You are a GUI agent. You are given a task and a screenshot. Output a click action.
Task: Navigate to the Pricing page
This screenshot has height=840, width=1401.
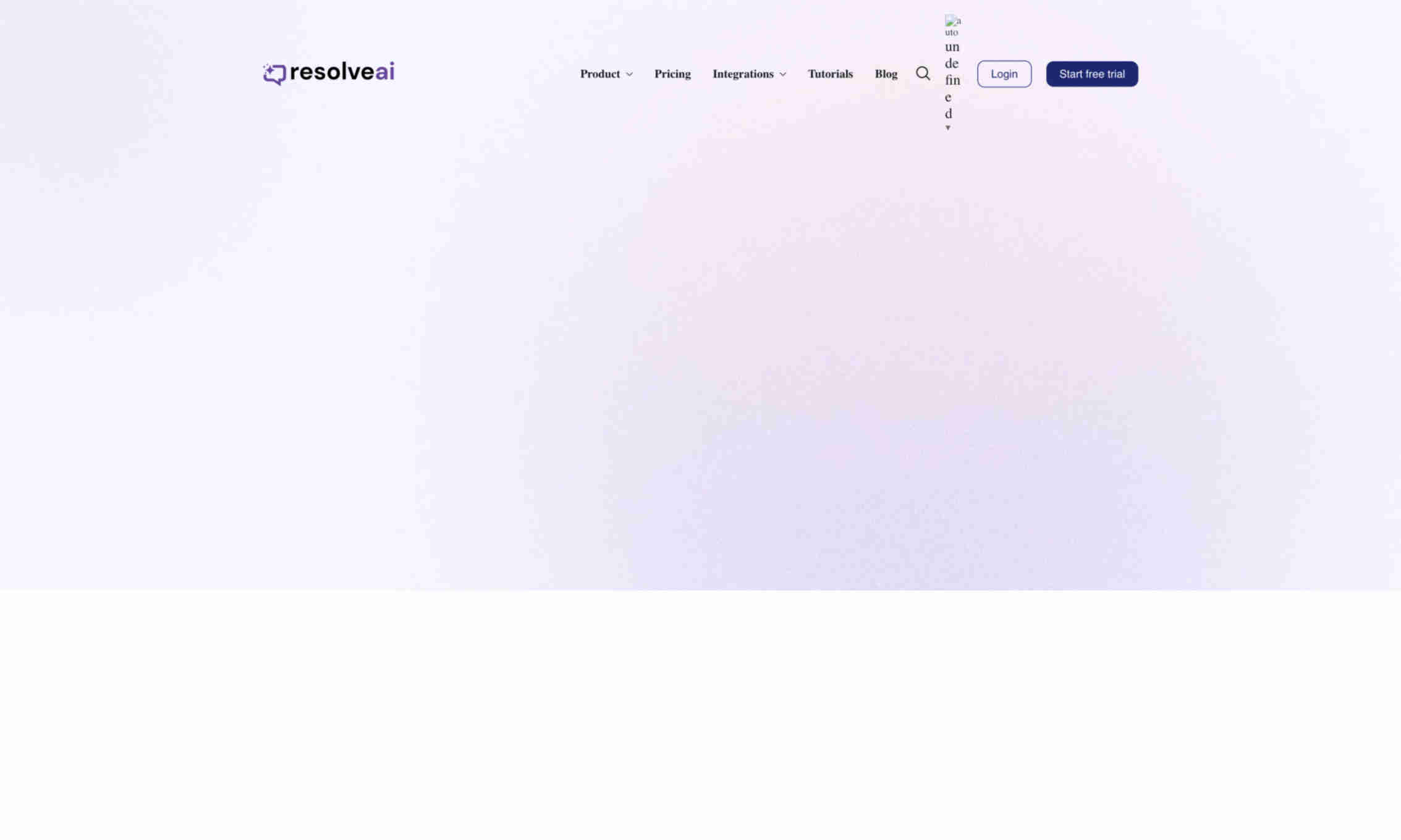[x=672, y=73]
